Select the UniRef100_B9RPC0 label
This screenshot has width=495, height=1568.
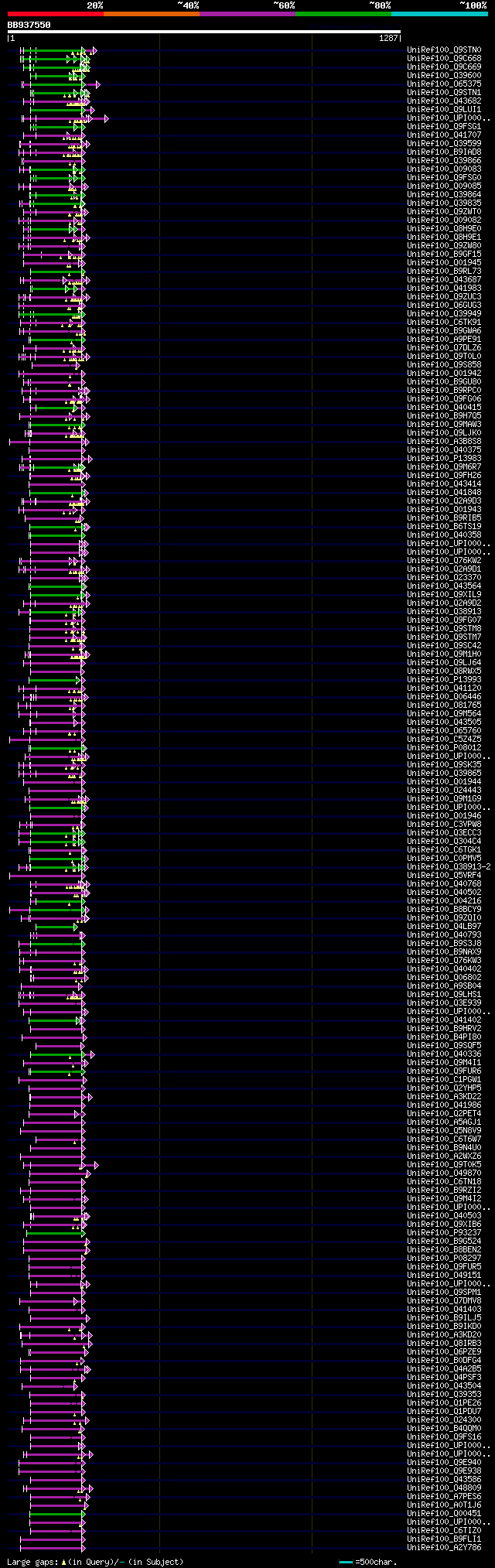pyautogui.click(x=444, y=391)
